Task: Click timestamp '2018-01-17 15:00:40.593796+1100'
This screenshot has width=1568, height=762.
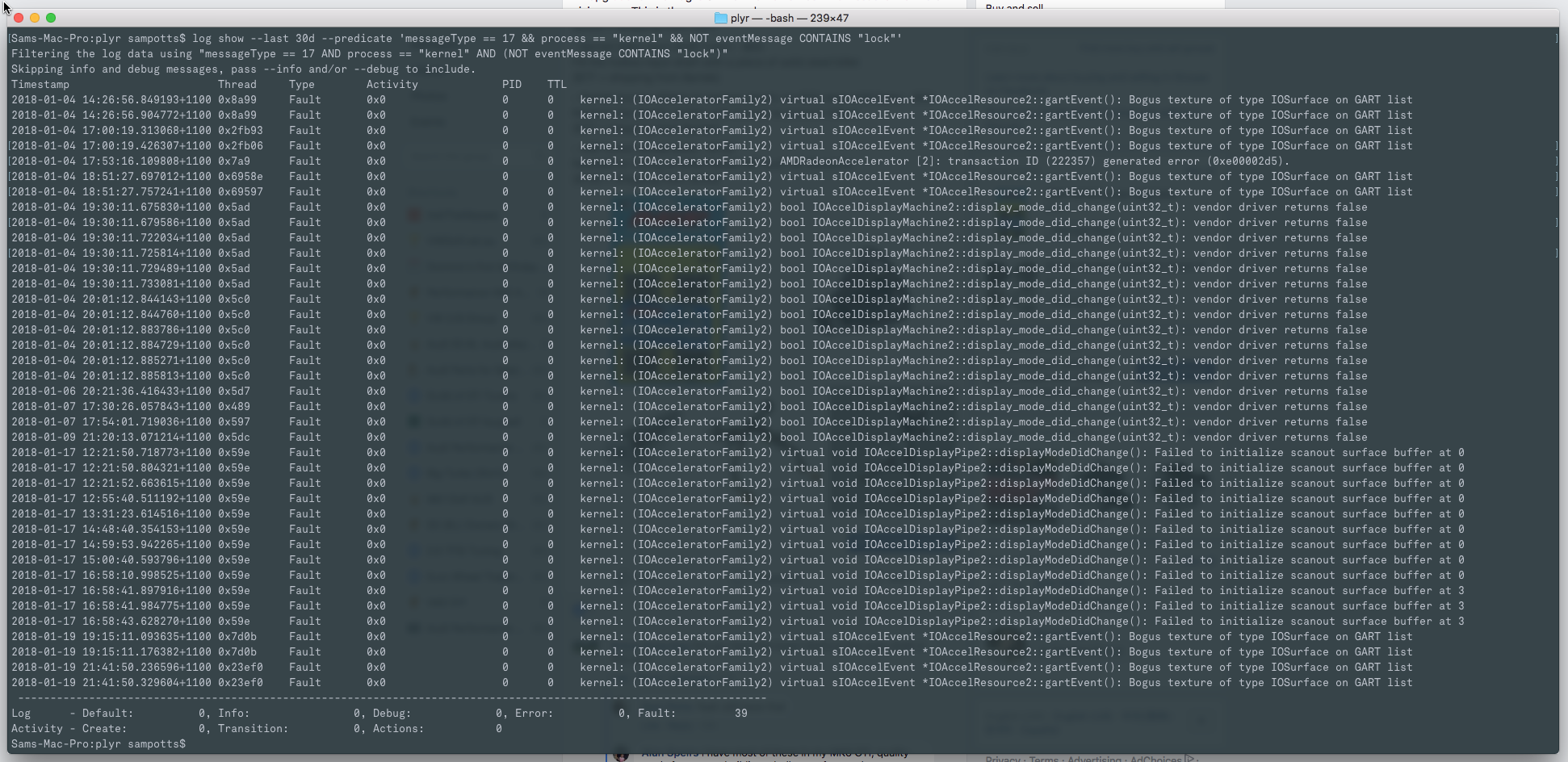Action: pos(111,560)
